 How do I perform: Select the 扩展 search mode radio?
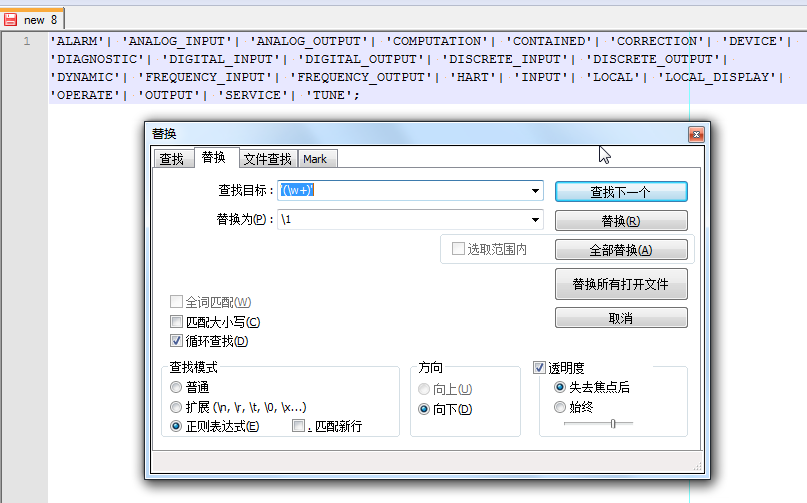tap(176, 407)
